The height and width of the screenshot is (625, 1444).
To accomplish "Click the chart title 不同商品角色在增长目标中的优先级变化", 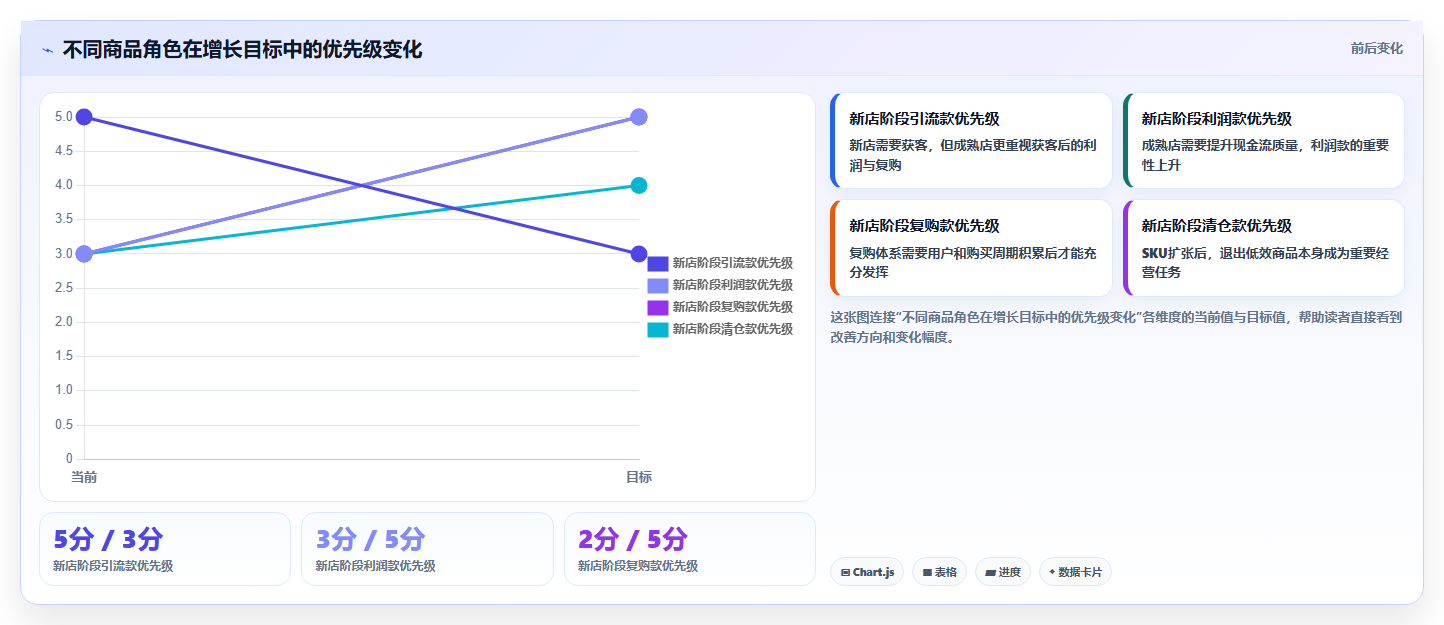I will tap(242, 50).
